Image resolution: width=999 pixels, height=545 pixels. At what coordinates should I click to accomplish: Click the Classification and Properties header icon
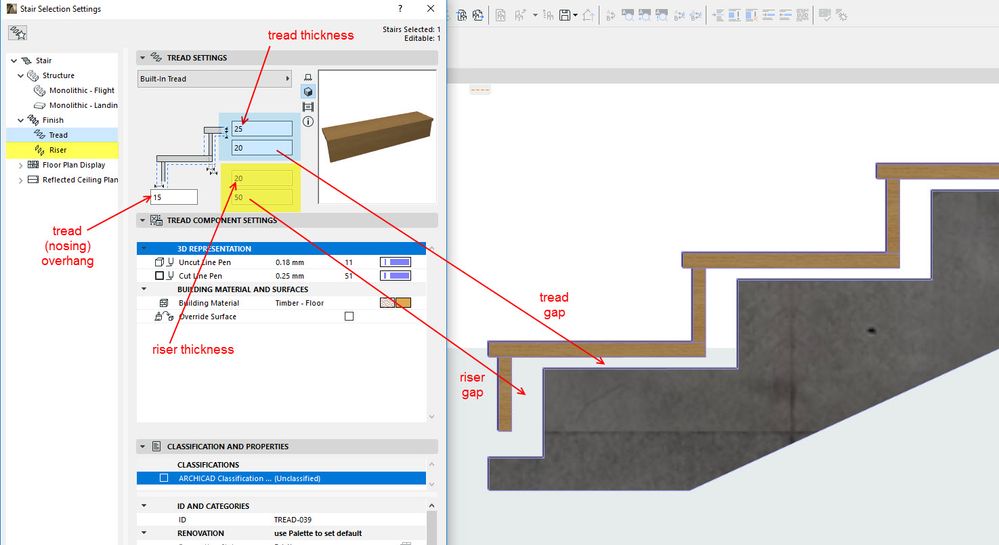coord(156,446)
